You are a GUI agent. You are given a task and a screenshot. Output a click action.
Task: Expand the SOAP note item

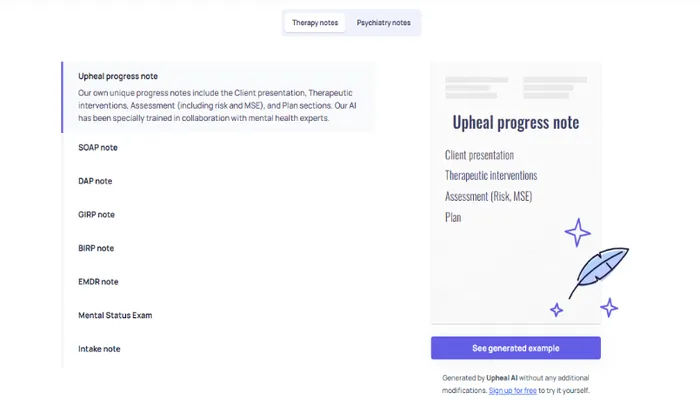click(98, 148)
